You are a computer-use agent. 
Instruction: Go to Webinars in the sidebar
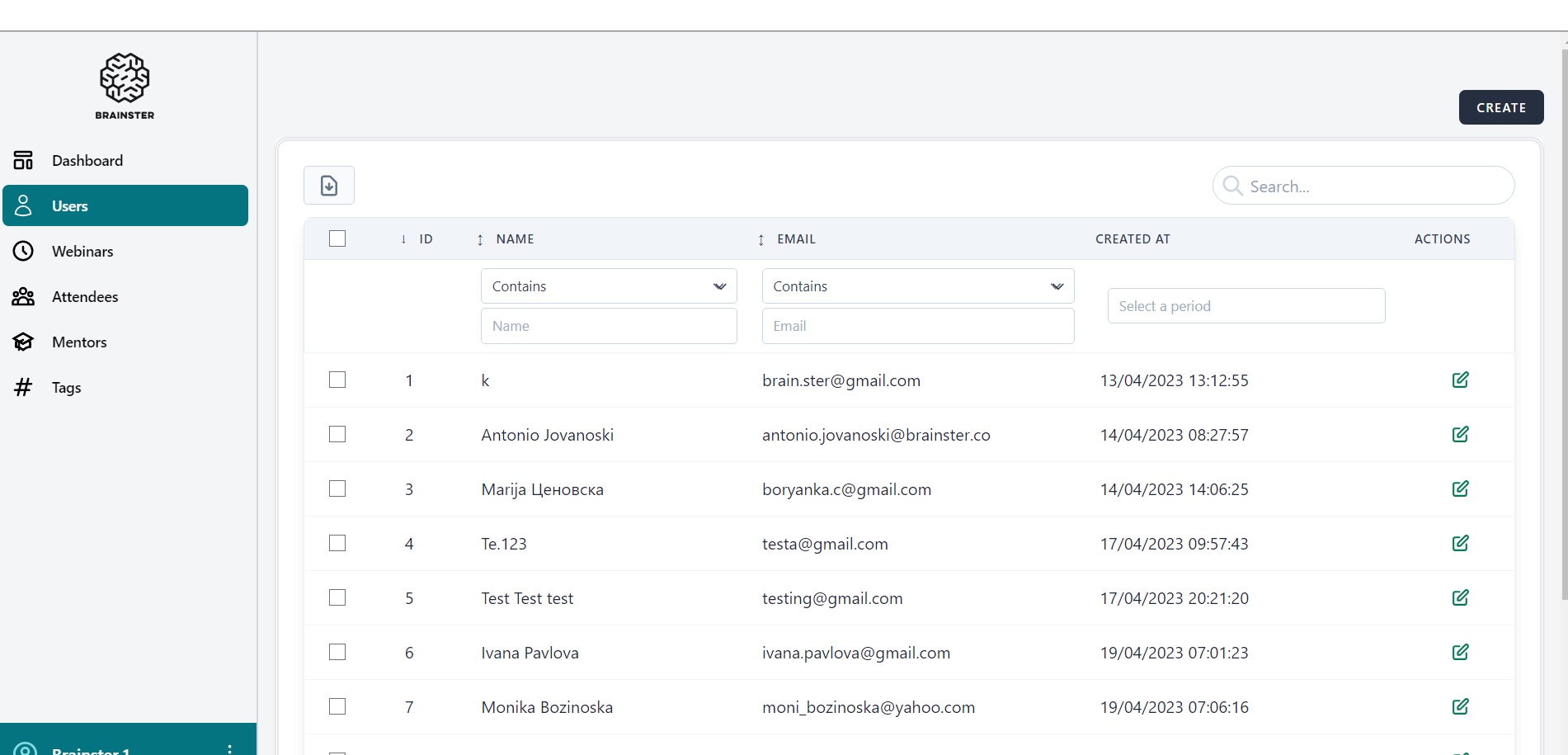click(82, 252)
